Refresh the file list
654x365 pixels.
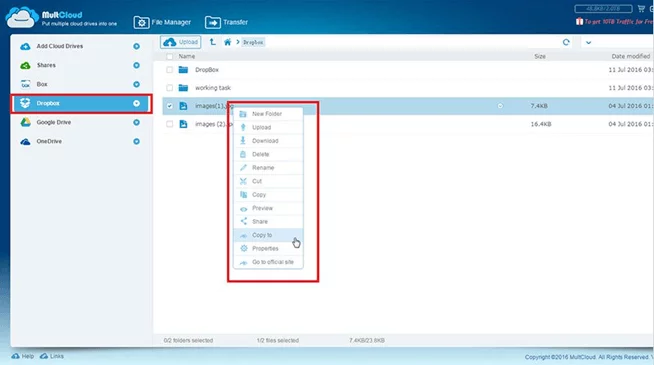566,42
